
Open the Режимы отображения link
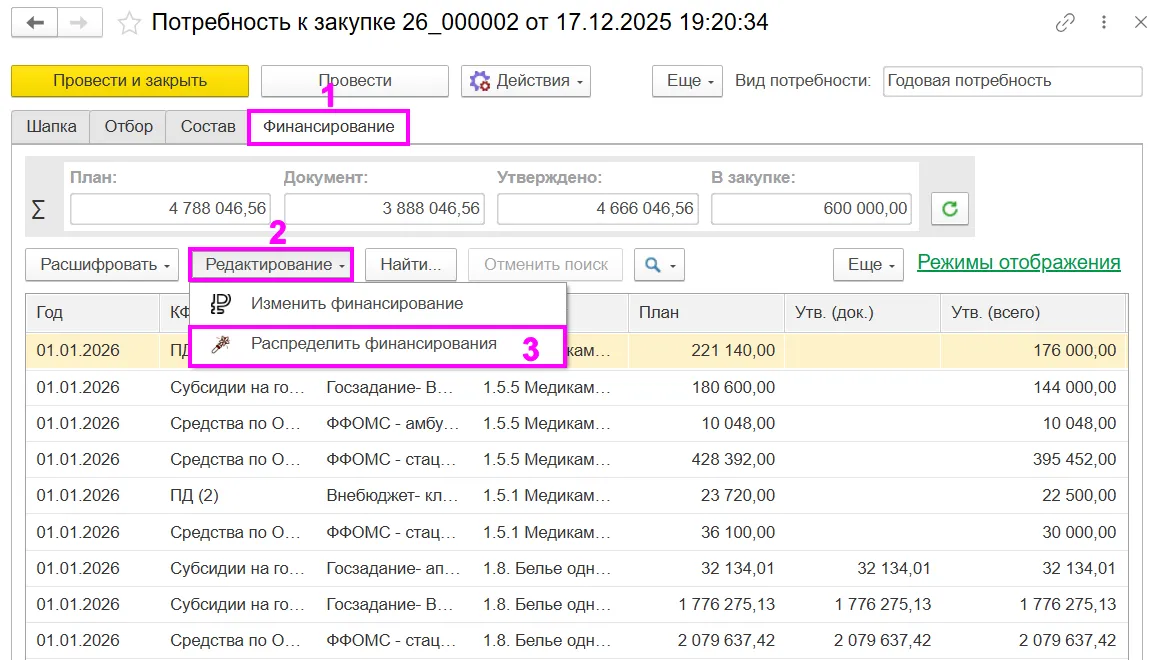(x=1019, y=263)
